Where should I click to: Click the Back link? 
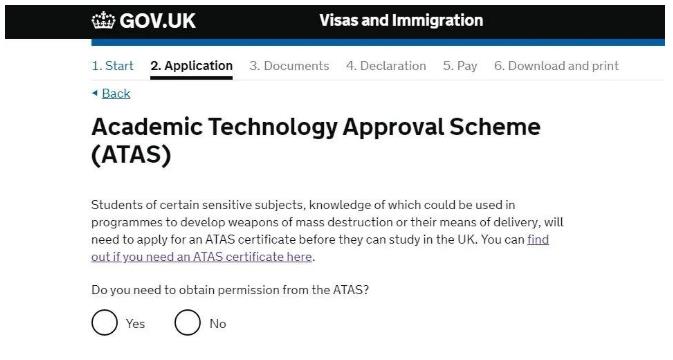point(116,94)
